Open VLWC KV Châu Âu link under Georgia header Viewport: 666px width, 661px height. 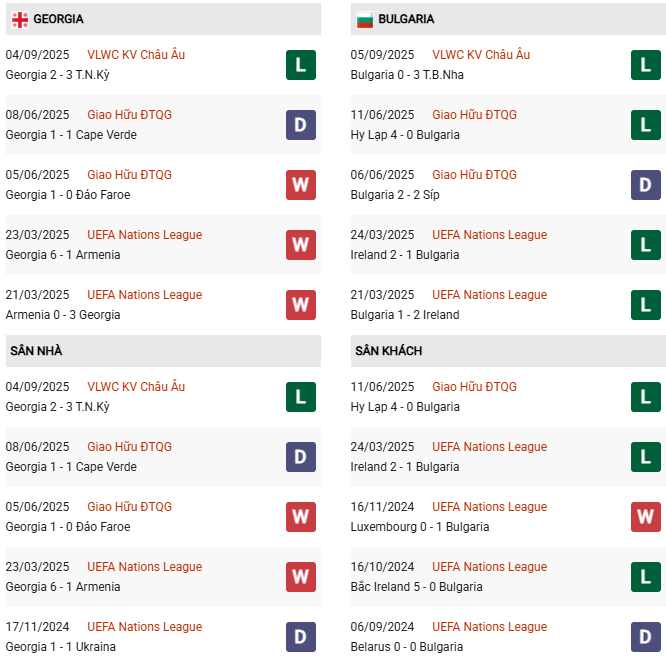click(136, 55)
